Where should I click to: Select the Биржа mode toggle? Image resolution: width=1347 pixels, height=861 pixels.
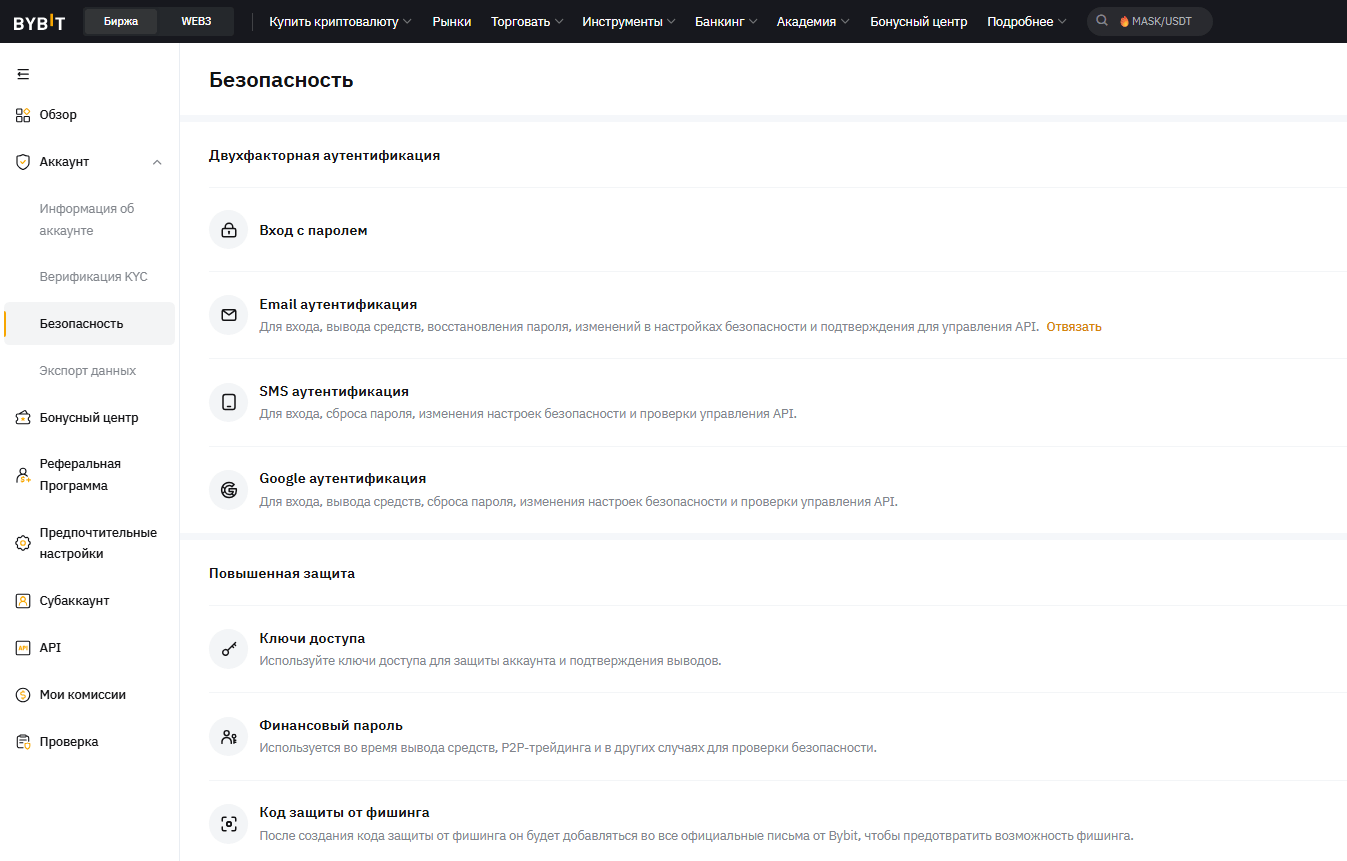121,21
